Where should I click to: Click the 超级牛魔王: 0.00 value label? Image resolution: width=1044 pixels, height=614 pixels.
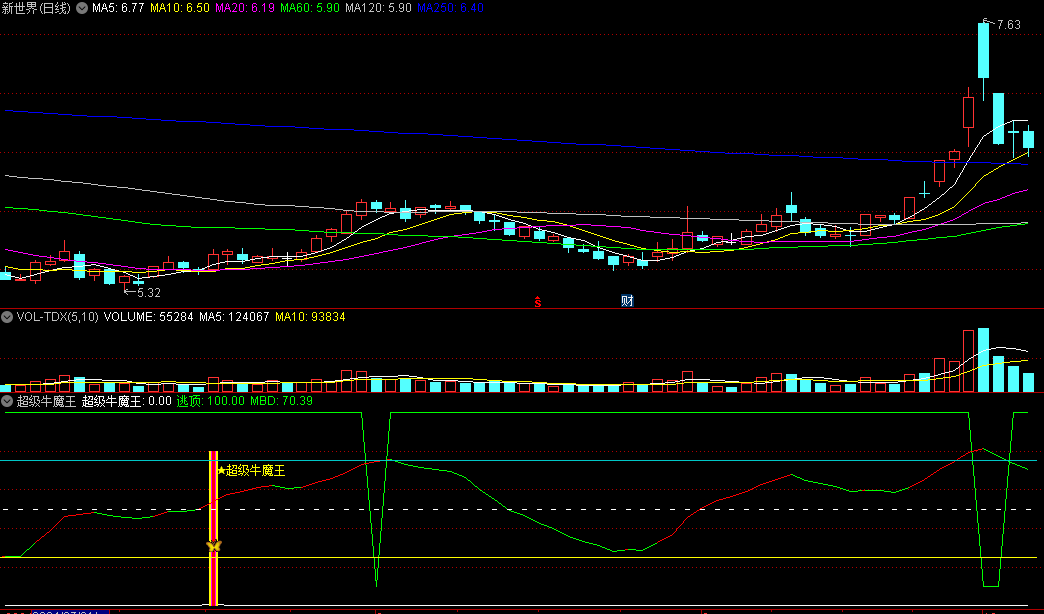pos(127,401)
